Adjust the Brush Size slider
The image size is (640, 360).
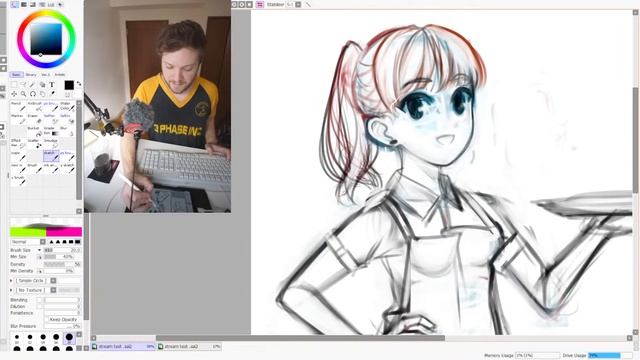pyautogui.click(x=62, y=250)
